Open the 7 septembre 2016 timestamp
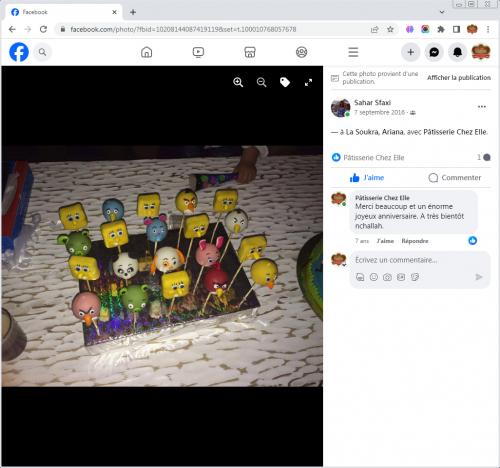The height and width of the screenshot is (468, 500). [x=379, y=112]
